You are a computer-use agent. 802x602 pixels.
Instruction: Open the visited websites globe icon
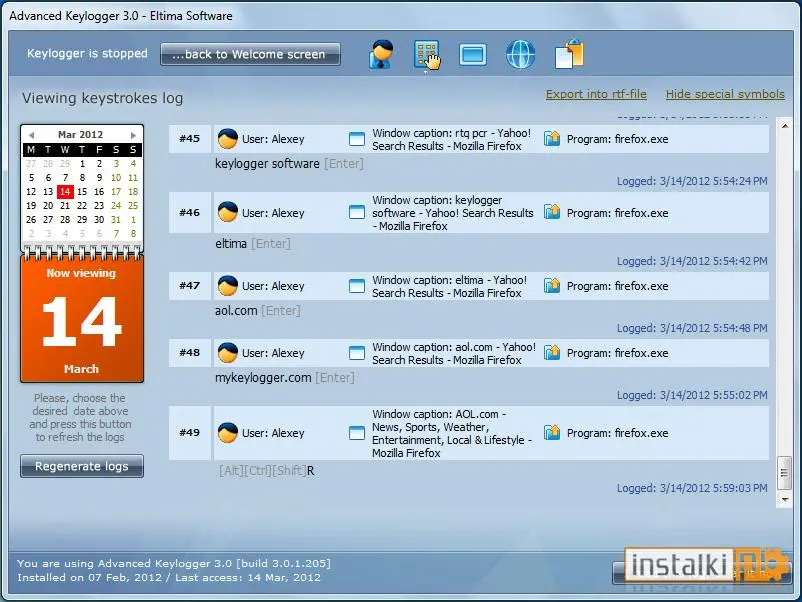tap(520, 54)
